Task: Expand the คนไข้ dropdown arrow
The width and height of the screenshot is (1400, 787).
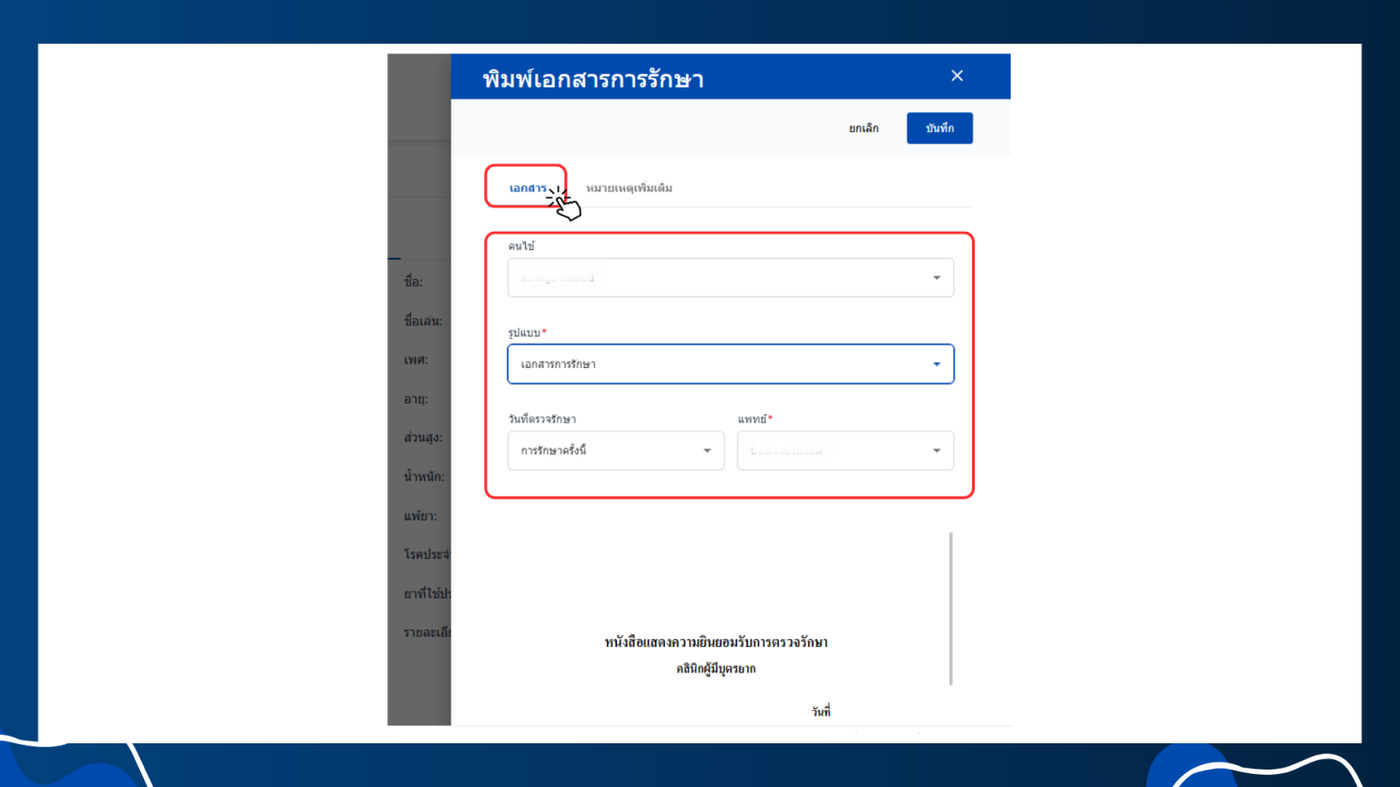Action: click(937, 278)
